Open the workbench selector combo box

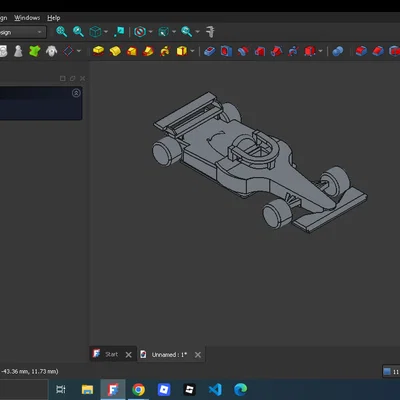point(22,32)
